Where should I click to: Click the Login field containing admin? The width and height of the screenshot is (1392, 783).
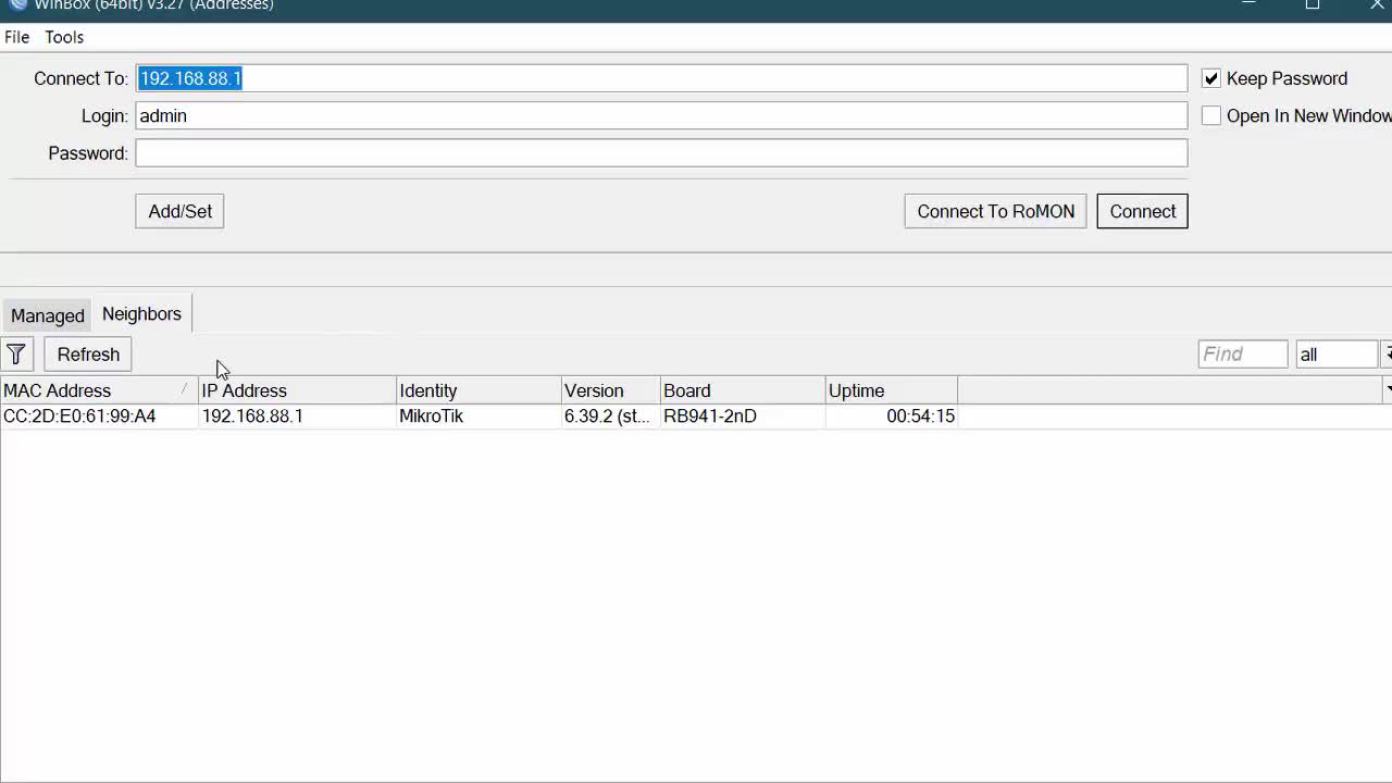[x=661, y=116]
